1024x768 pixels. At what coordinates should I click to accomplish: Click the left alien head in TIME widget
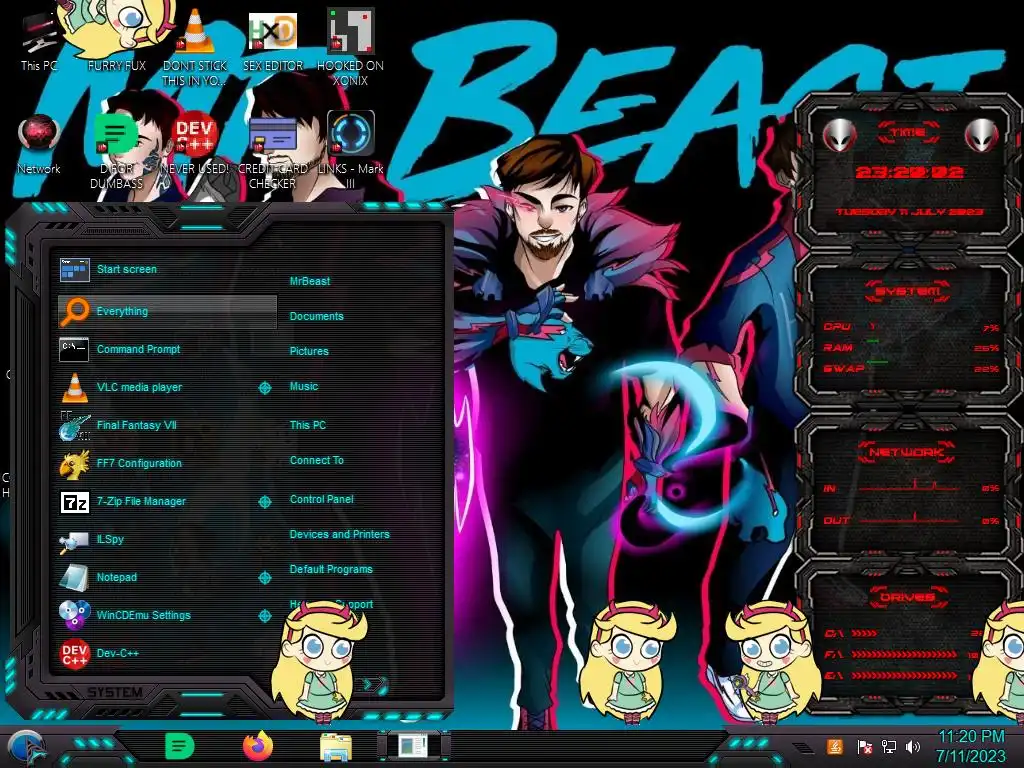click(839, 136)
